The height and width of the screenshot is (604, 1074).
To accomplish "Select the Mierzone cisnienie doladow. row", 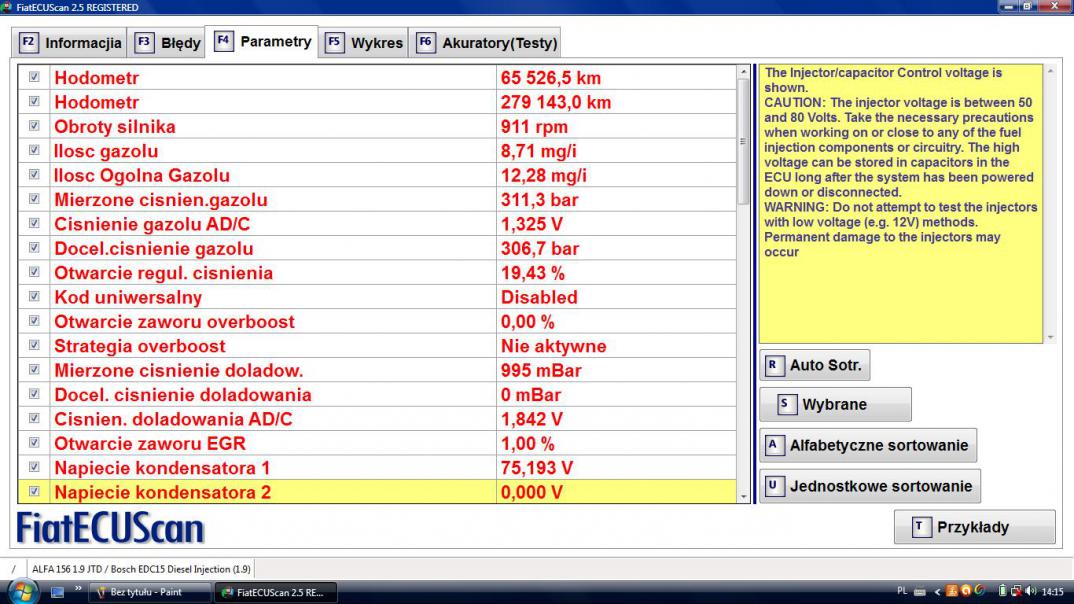I will (273, 370).
